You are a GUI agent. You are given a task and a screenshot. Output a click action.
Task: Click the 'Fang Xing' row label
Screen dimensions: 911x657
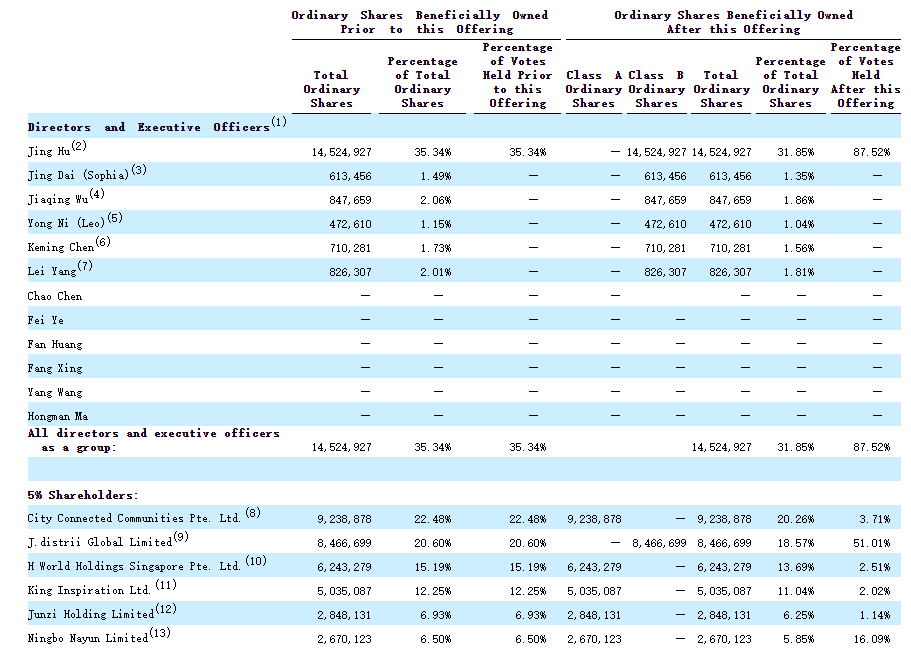point(55,368)
